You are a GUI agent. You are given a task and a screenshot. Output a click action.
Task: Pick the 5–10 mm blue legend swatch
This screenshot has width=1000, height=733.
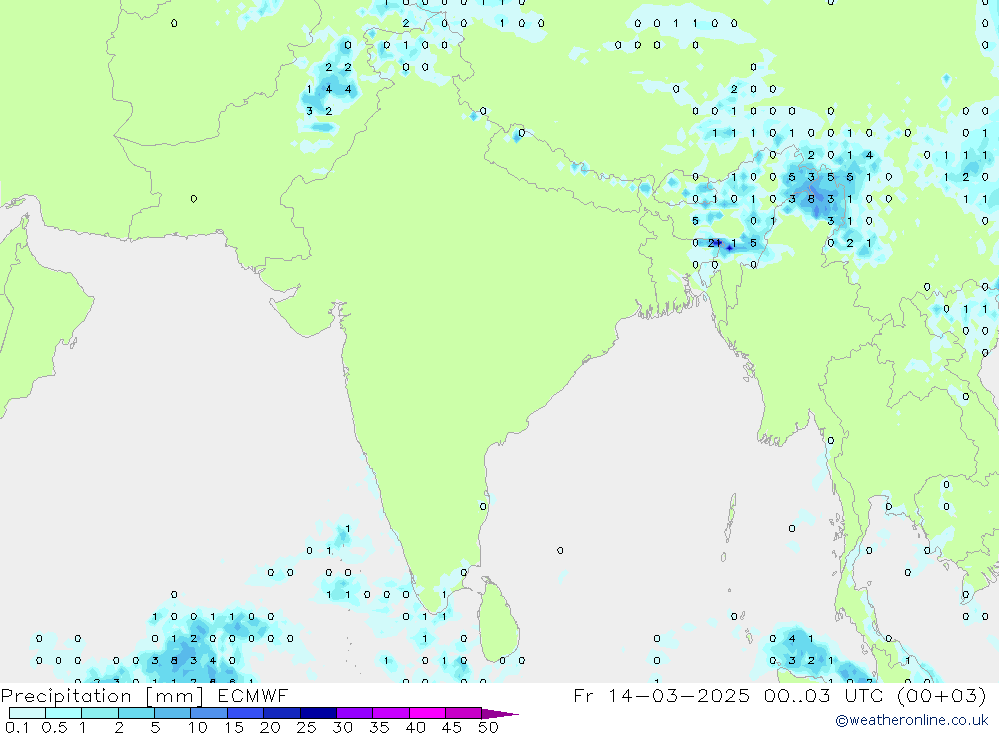click(x=172, y=713)
